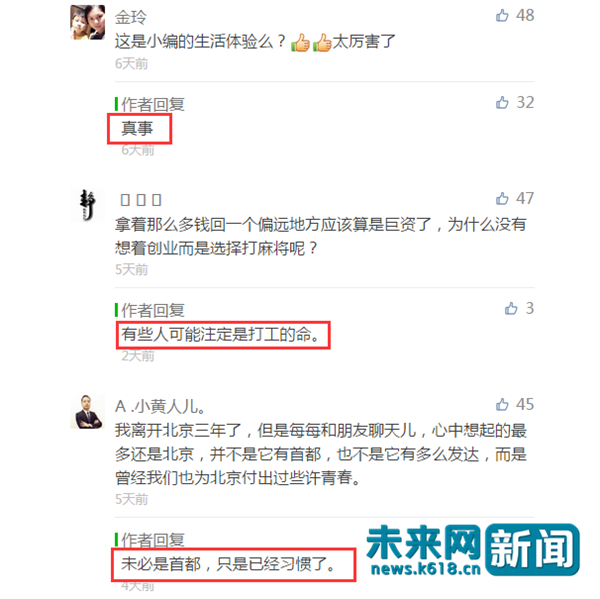Click thumbs-up on comment with 47 likes
This screenshot has width=600, height=599.
(502, 198)
